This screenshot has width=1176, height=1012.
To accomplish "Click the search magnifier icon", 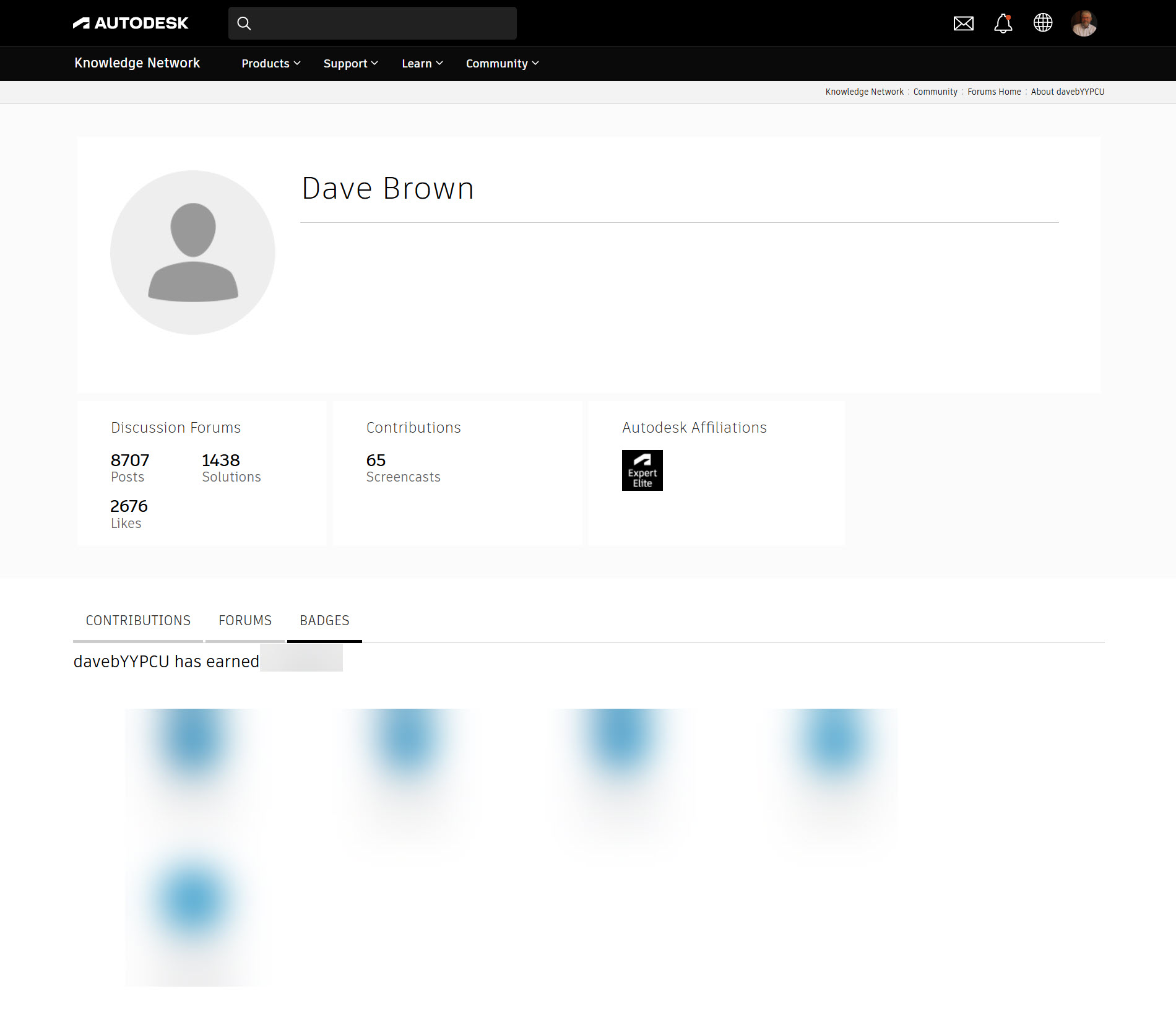I will click(244, 24).
